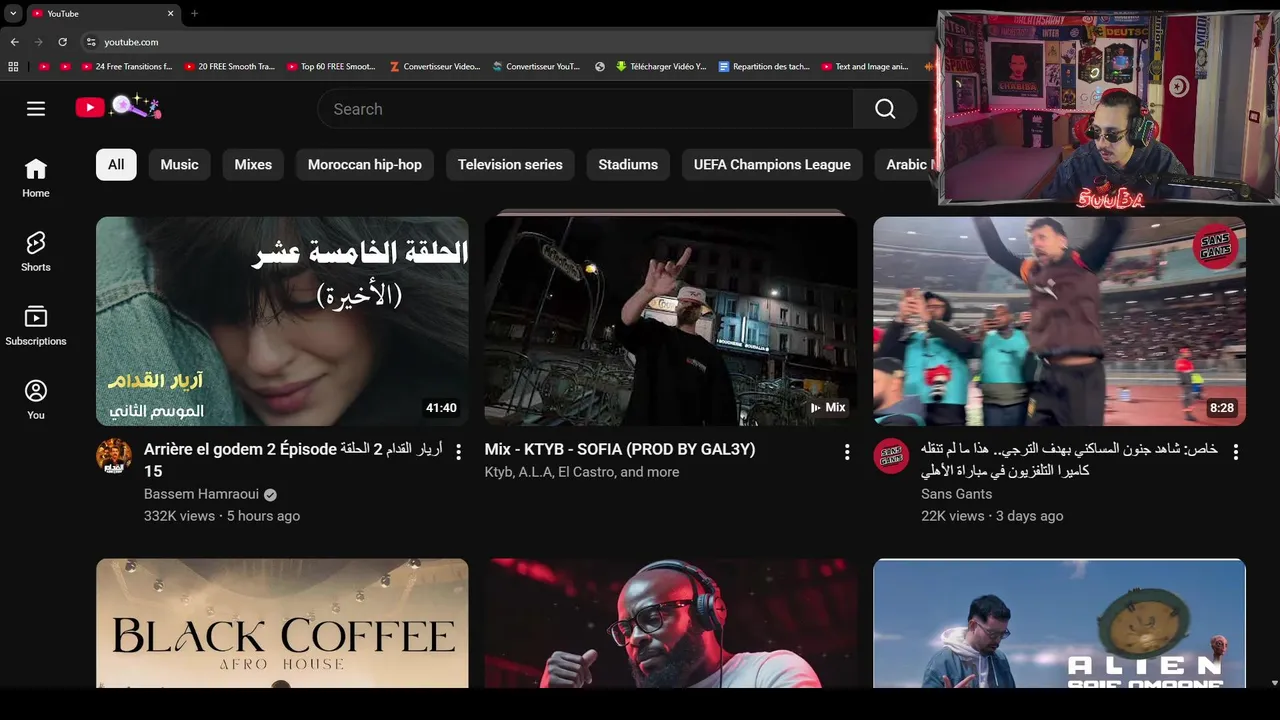Viewport: 1280px width, 720px height.
Task: Open Sans Gants channel name link
Action: (x=957, y=494)
